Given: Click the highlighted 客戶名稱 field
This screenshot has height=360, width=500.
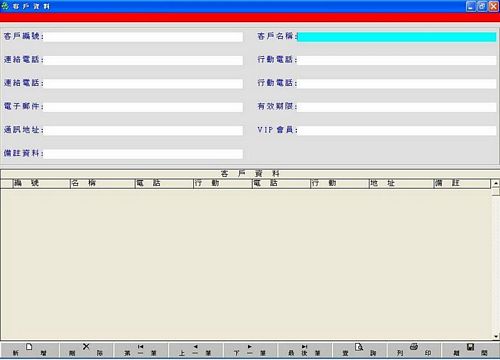Looking at the screenshot, I should click(397, 37).
